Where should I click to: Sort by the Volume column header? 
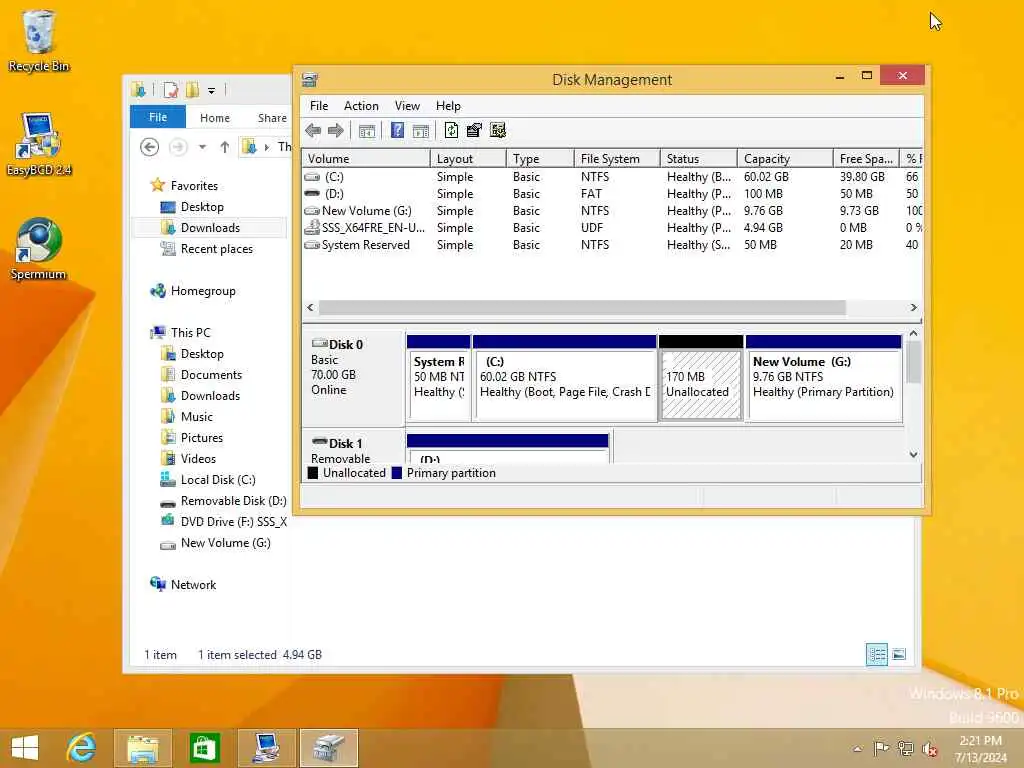tap(366, 159)
